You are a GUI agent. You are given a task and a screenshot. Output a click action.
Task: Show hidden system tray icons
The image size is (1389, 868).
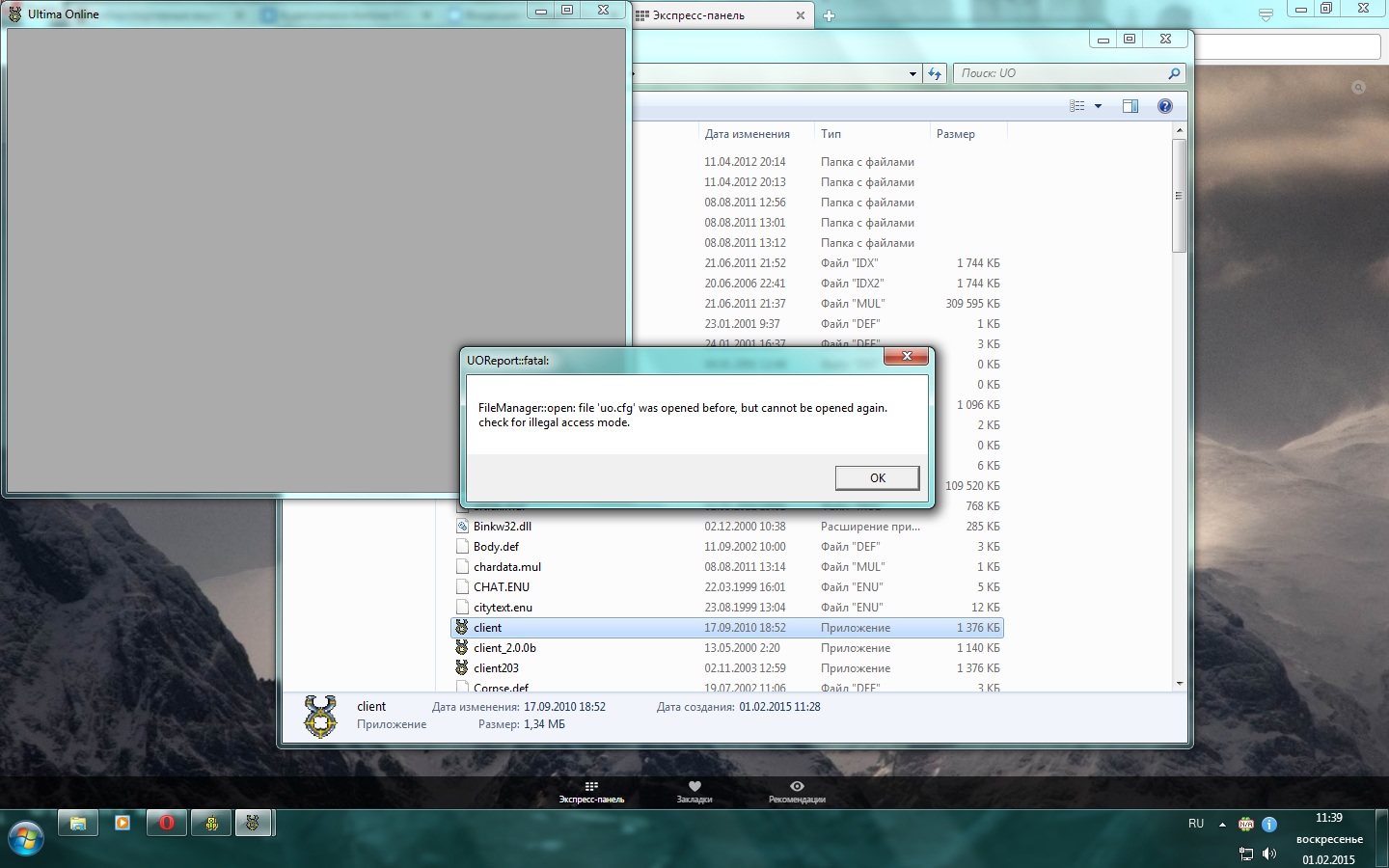pyautogui.click(x=1222, y=825)
